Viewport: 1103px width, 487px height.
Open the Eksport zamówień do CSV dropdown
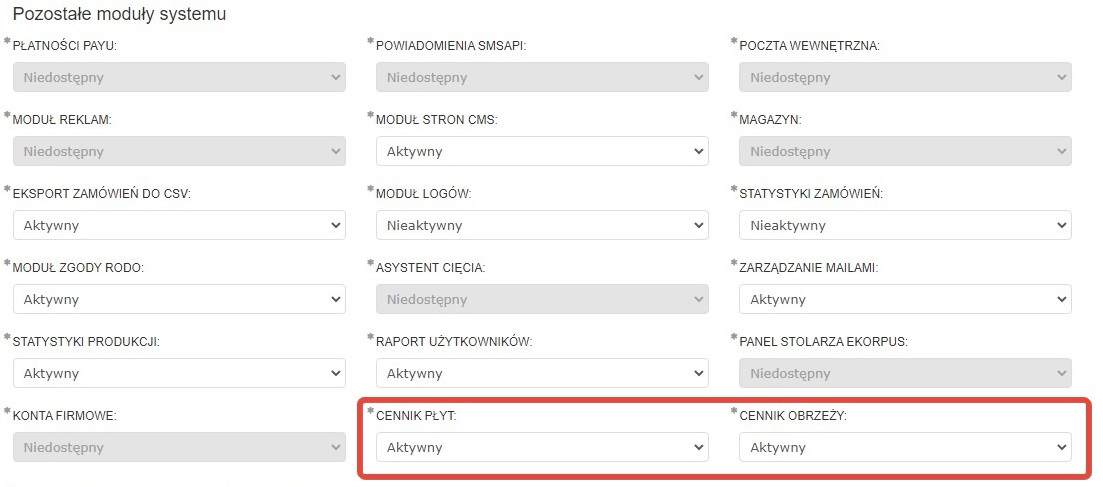click(x=179, y=225)
